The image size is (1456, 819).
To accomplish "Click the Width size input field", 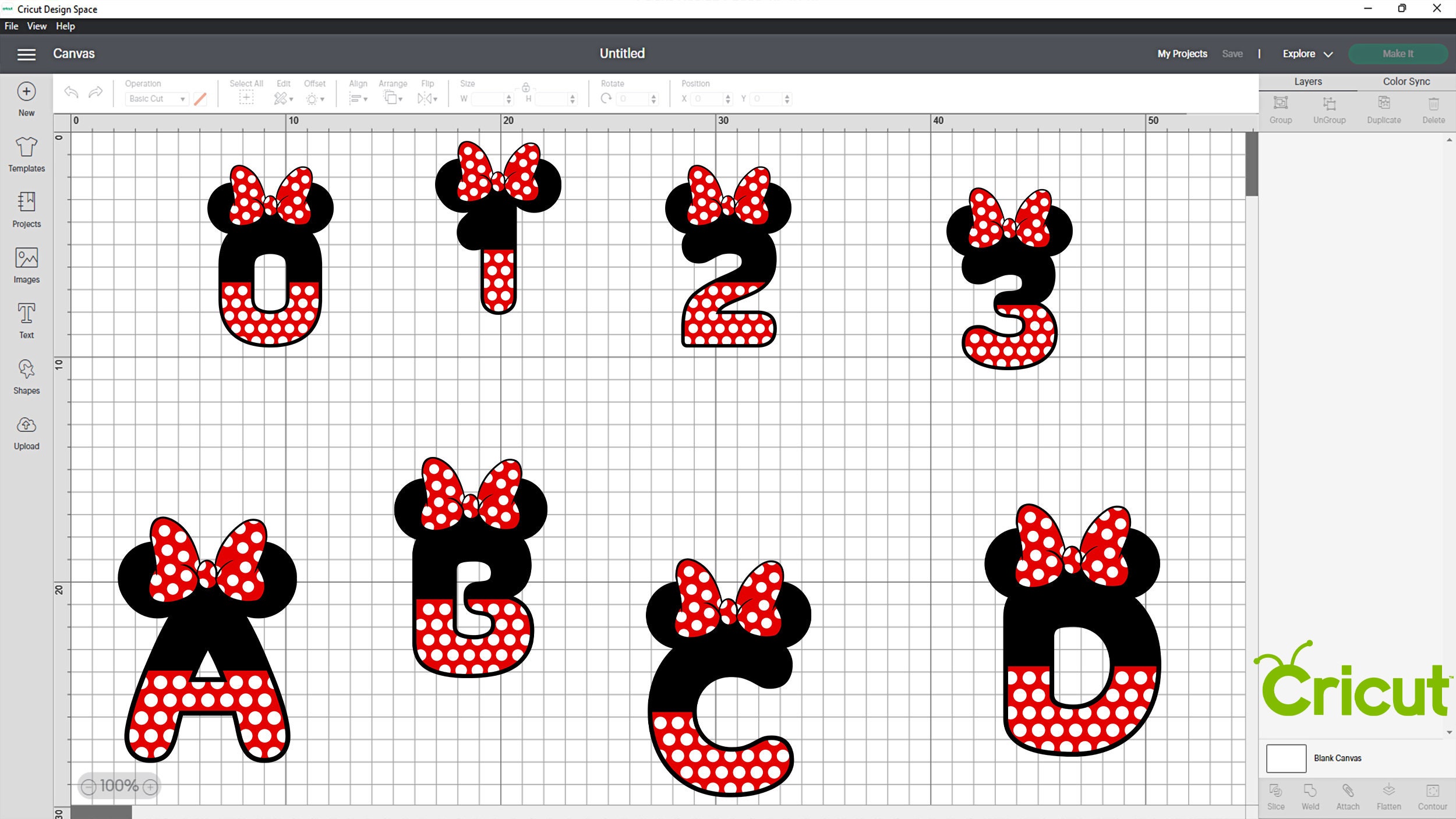I will pos(488,99).
